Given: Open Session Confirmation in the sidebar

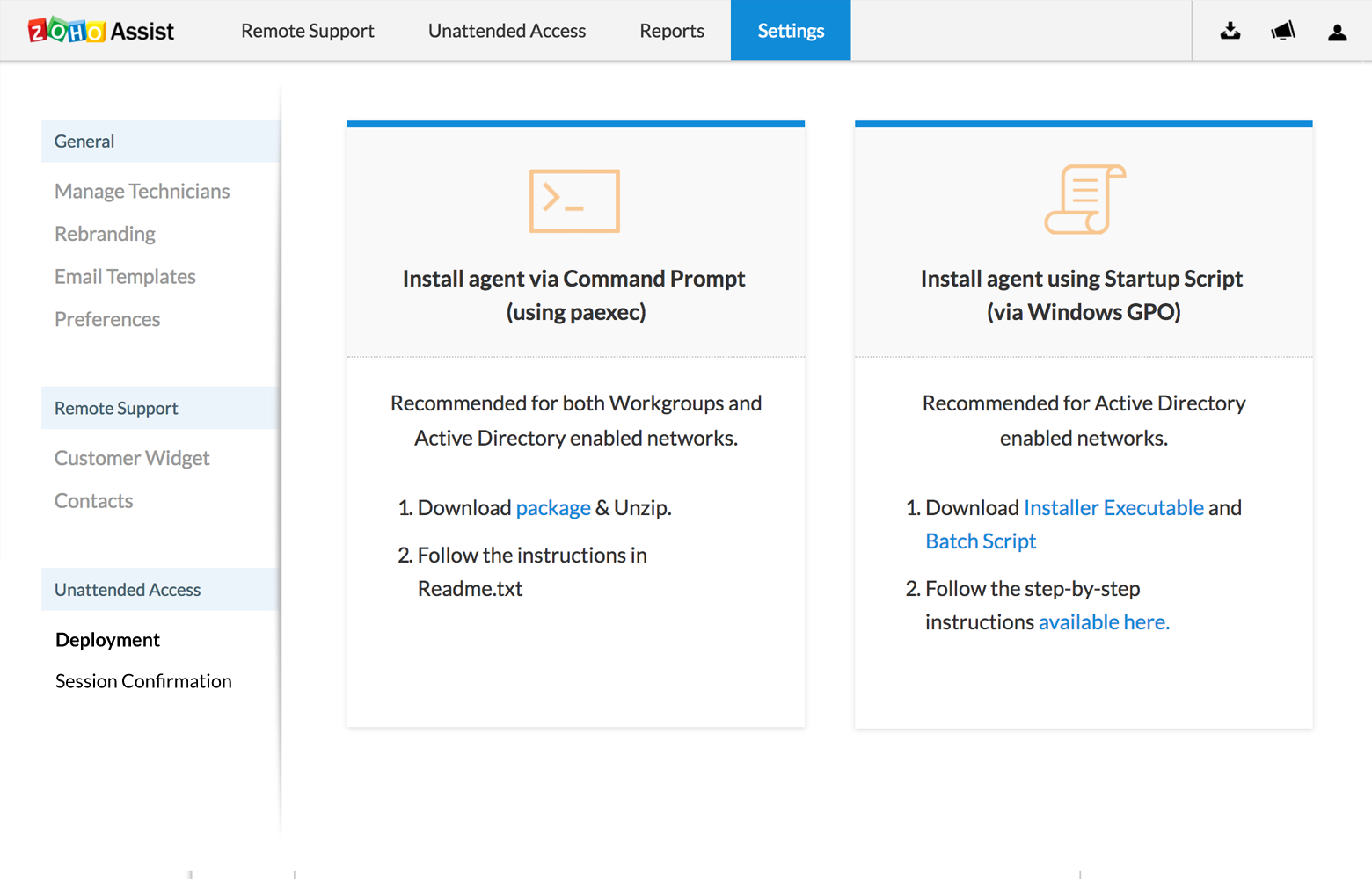Looking at the screenshot, I should [x=143, y=681].
